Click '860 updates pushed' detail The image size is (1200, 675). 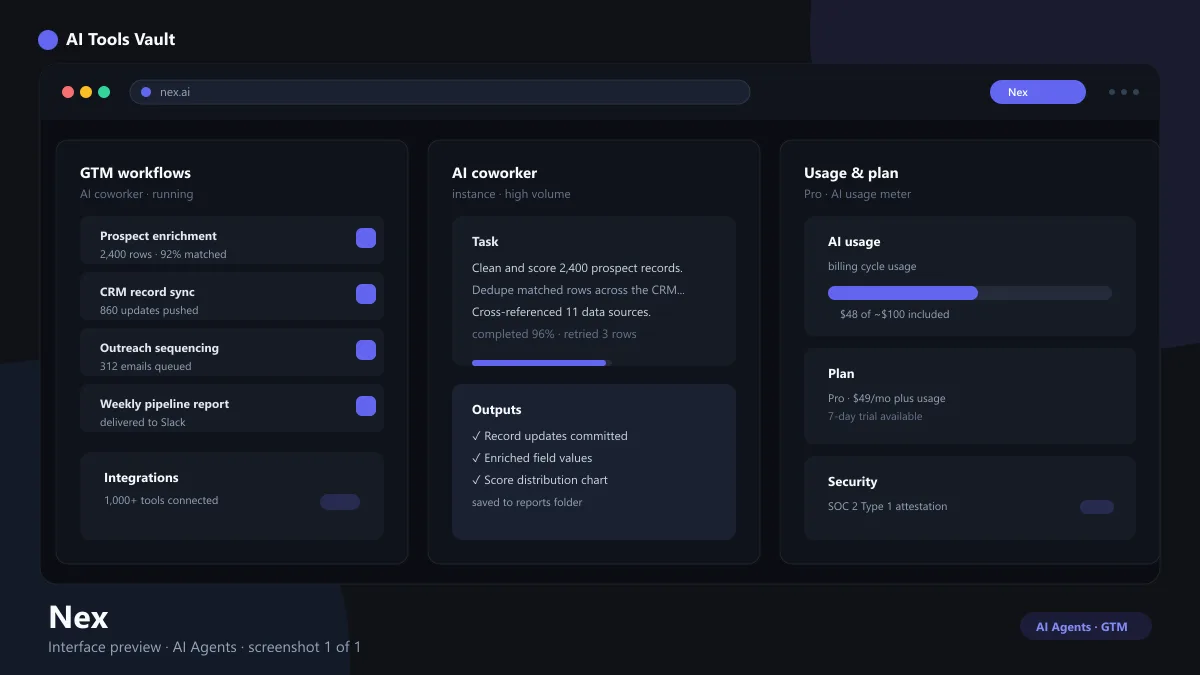point(149,310)
